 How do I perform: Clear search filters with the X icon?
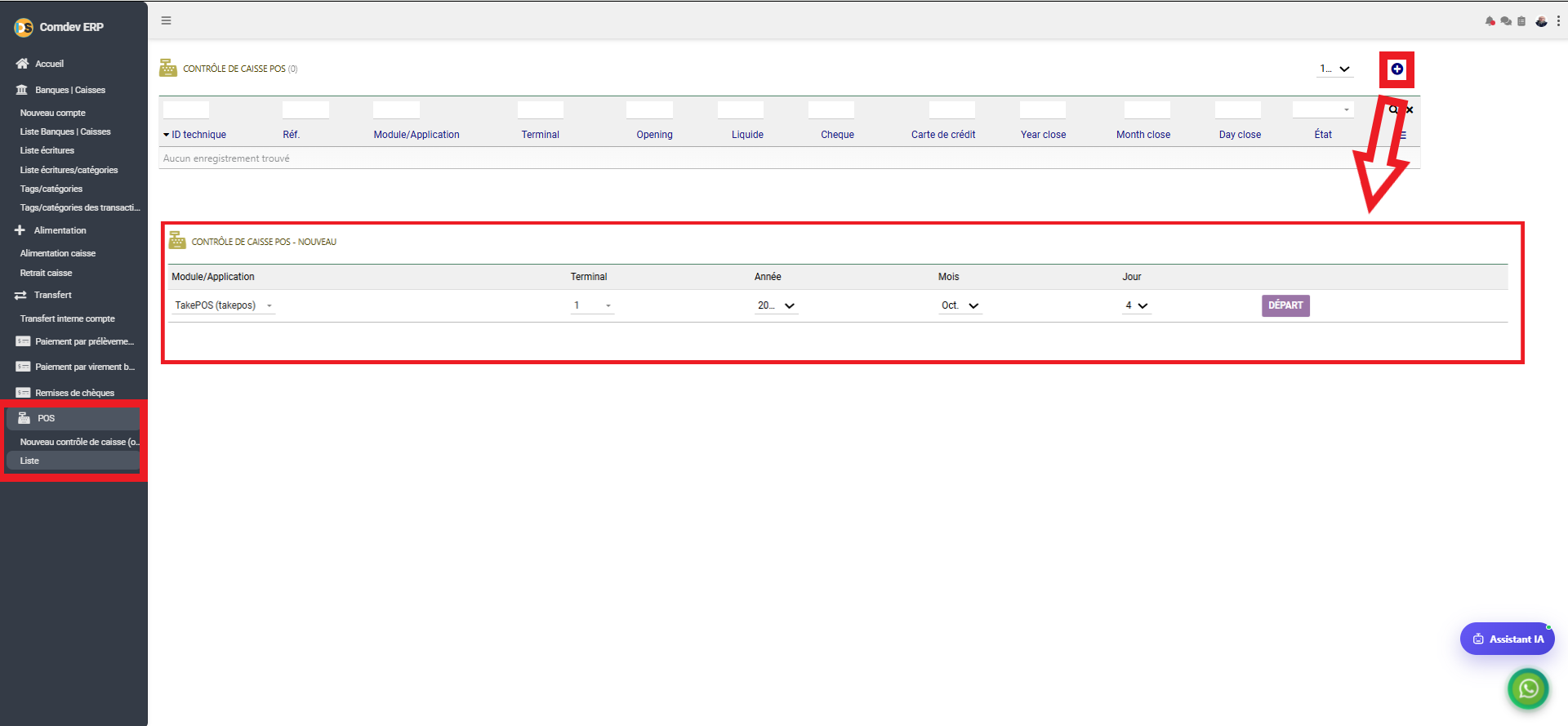(x=1410, y=109)
